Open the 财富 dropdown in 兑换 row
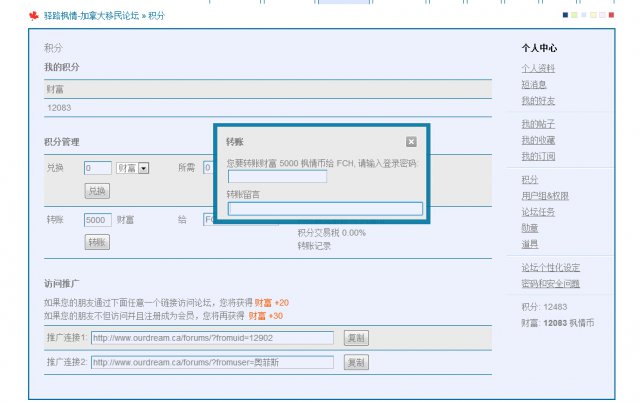The width and height of the screenshot is (640, 403). 133,168
